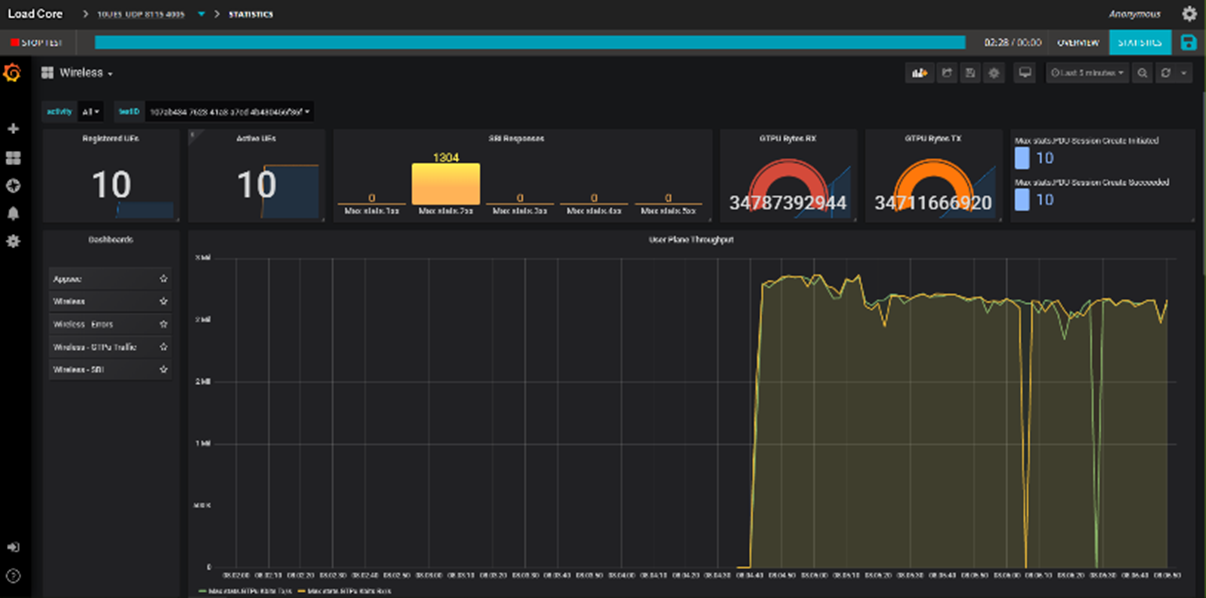Click the zoom out magnifier icon
1206x598 pixels.
(1142, 73)
